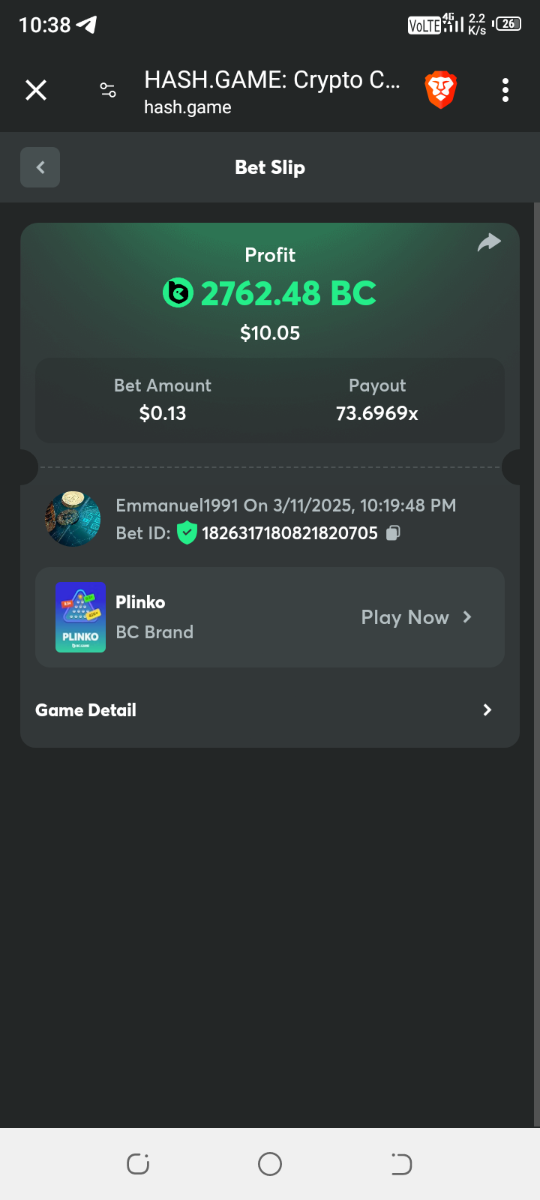Tap the green BC coin icon
The image size is (540, 1200).
177,293
